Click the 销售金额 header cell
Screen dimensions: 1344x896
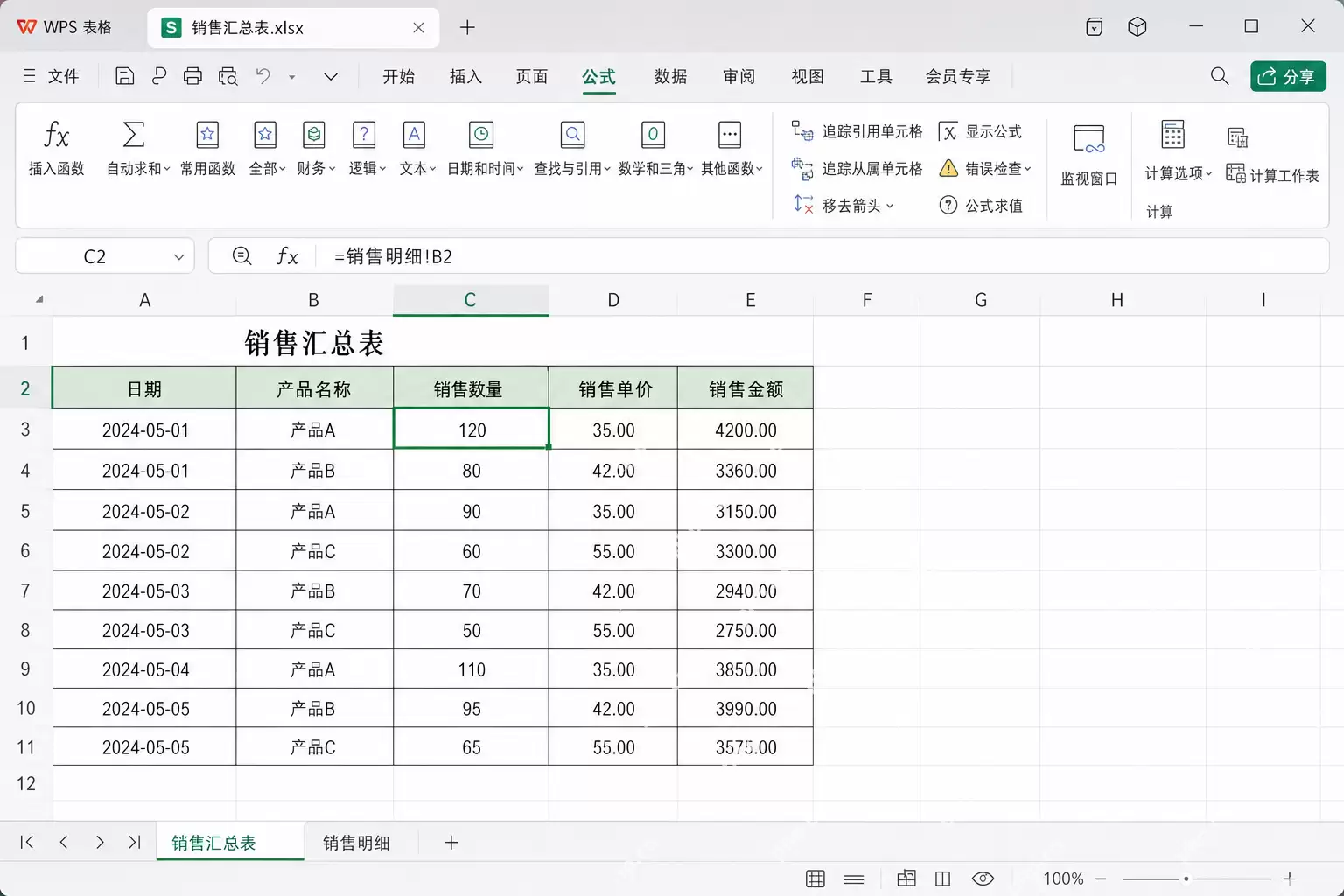click(x=745, y=388)
